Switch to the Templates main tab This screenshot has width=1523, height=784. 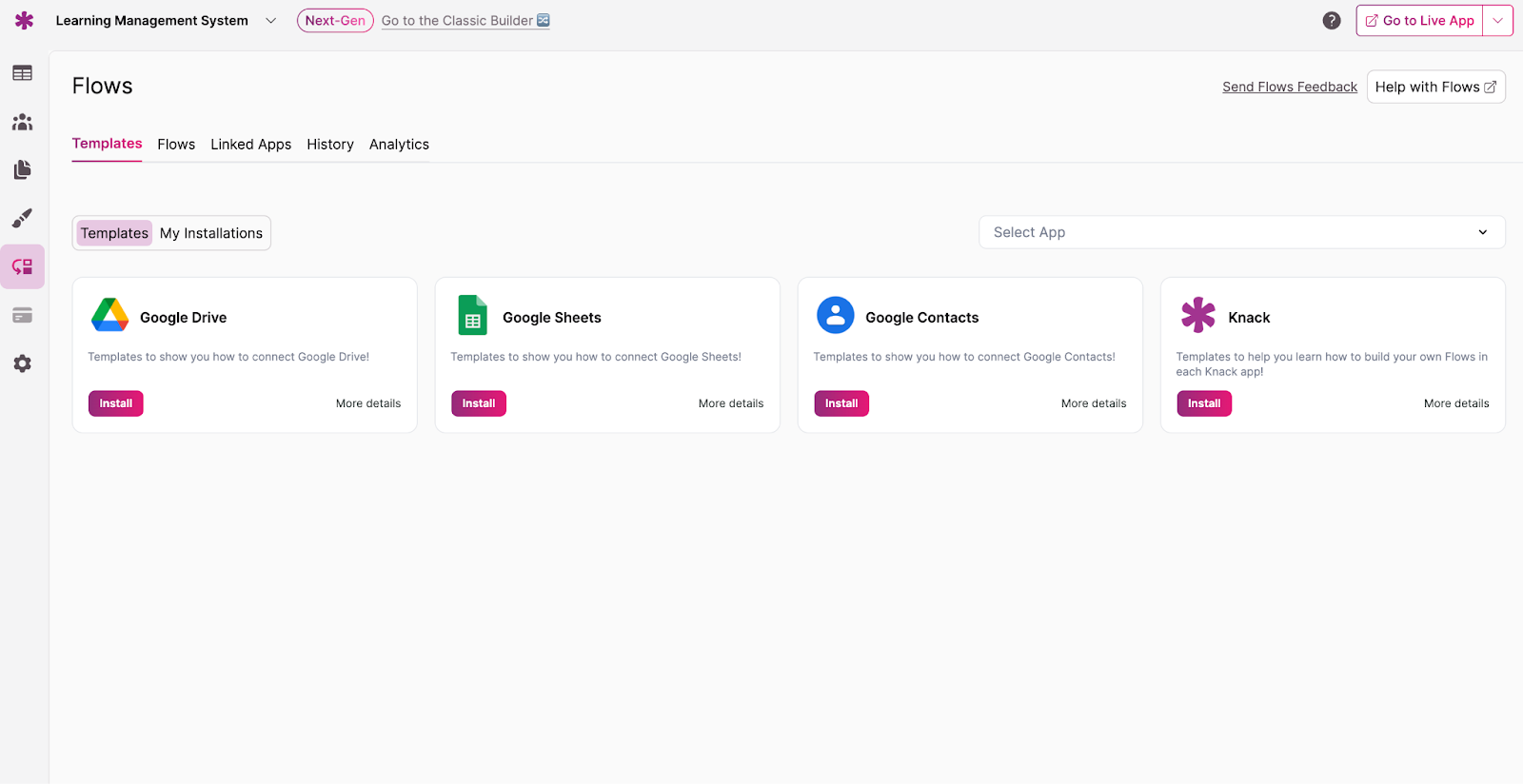[x=107, y=144]
